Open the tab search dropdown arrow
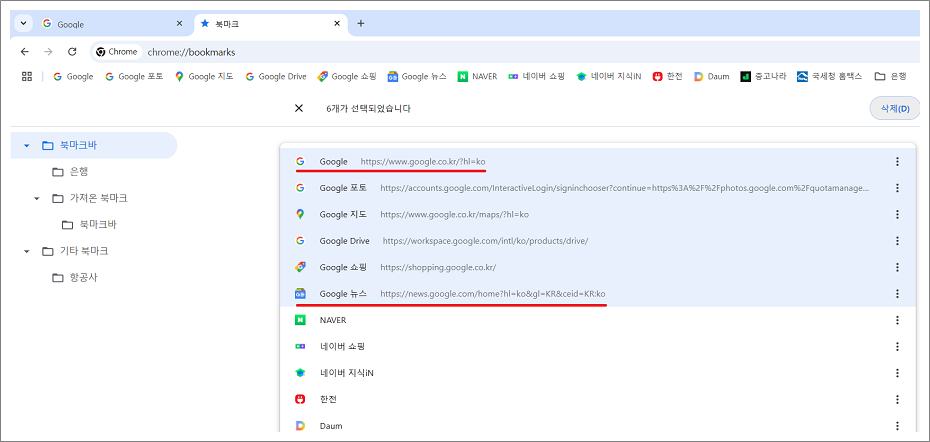 23,24
